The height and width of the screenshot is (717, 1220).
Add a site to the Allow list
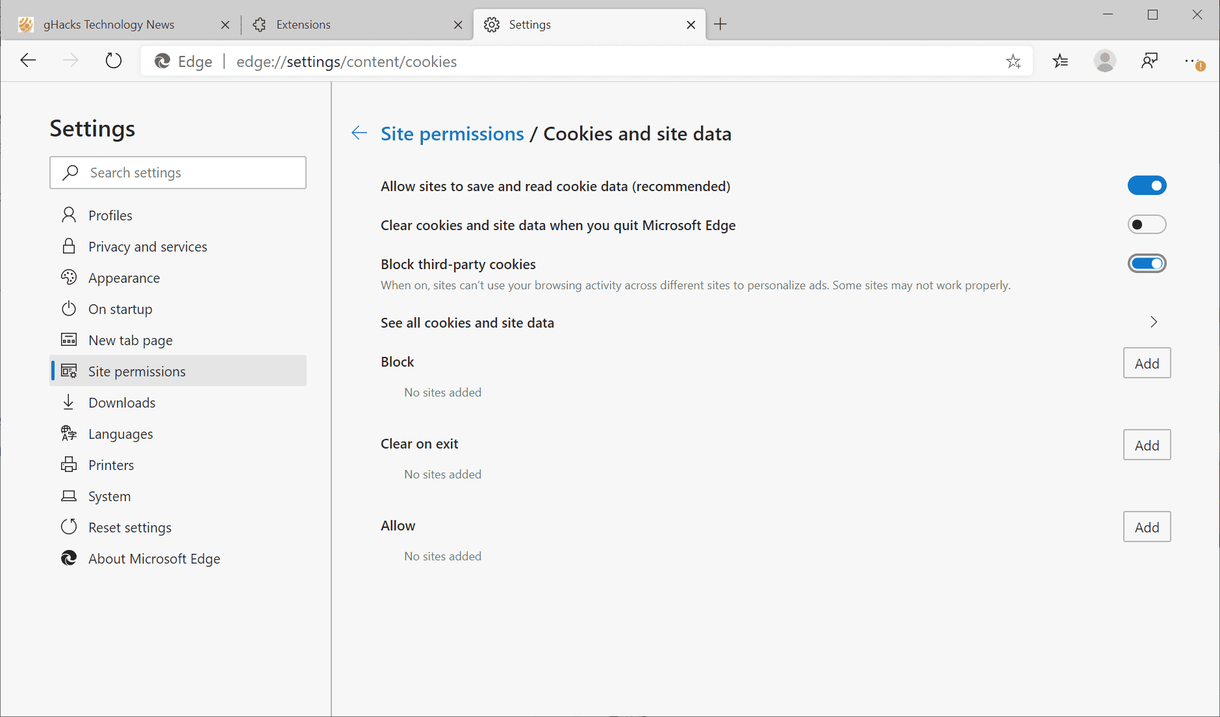tap(1147, 527)
